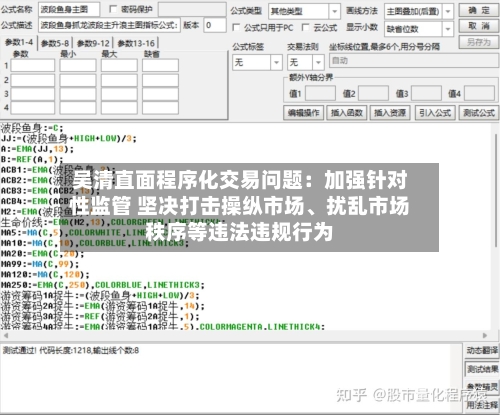Click the 引入公式 button
The width and height of the screenshot is (500, 415).
(435, 113)
